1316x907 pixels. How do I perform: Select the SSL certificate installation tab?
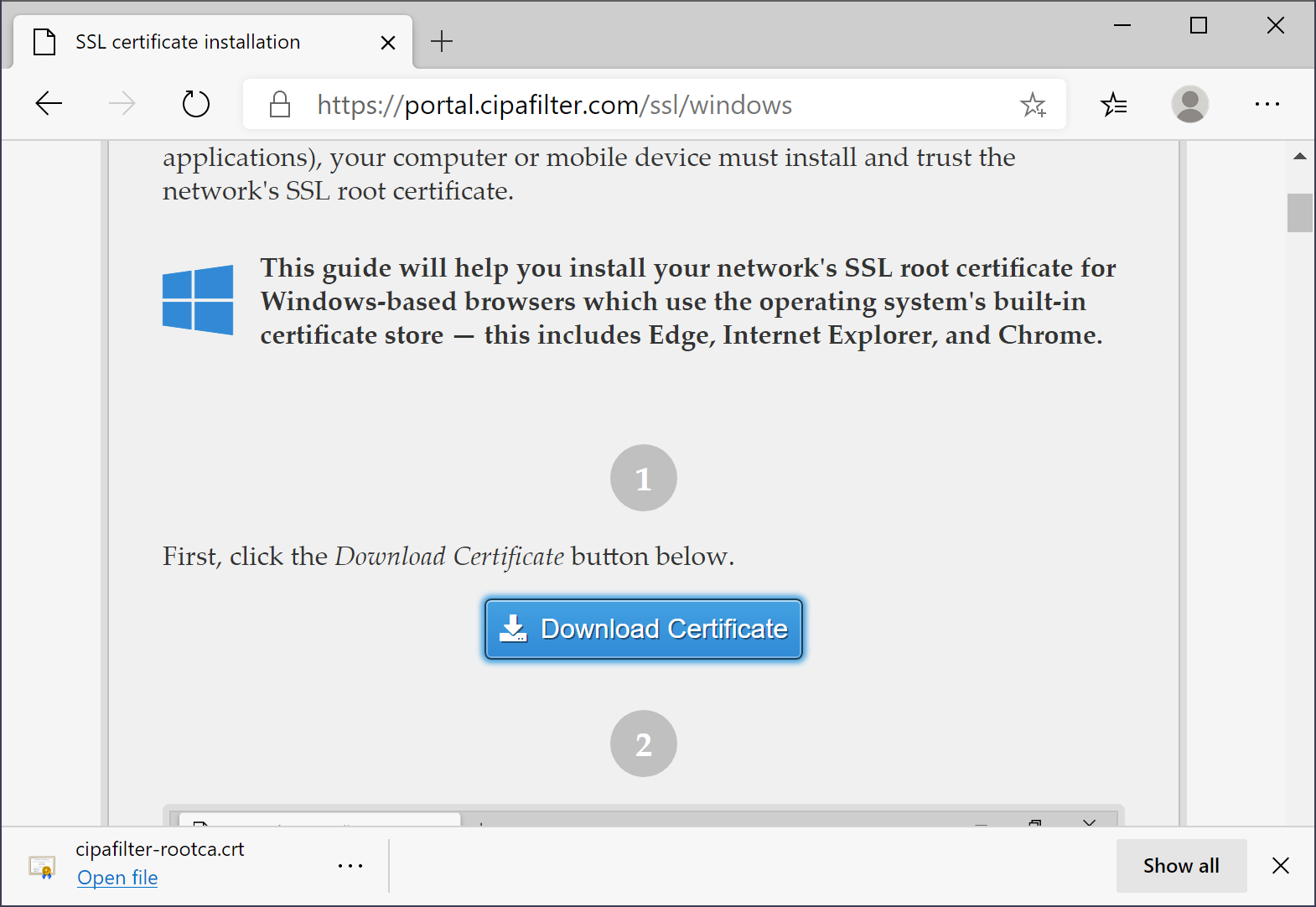[x=188, y=42]
